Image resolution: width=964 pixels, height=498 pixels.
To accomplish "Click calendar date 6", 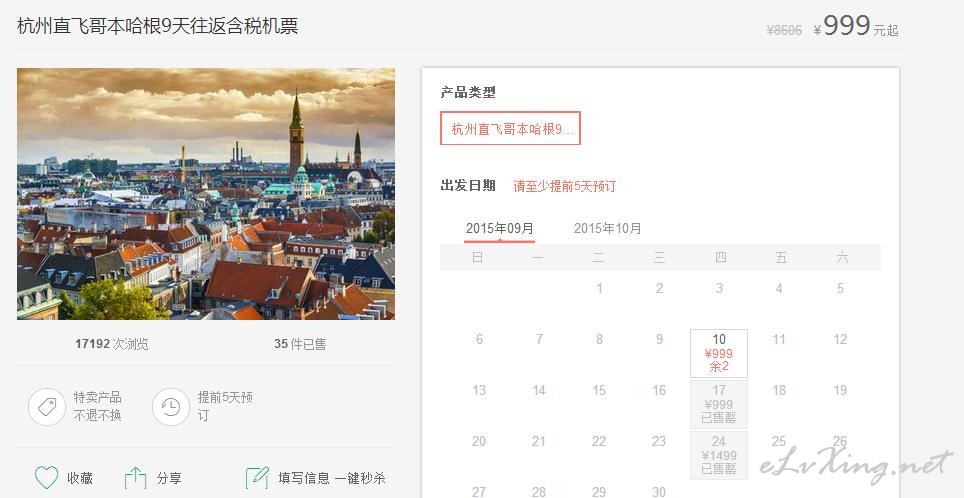I will click(x=479, y=339).
